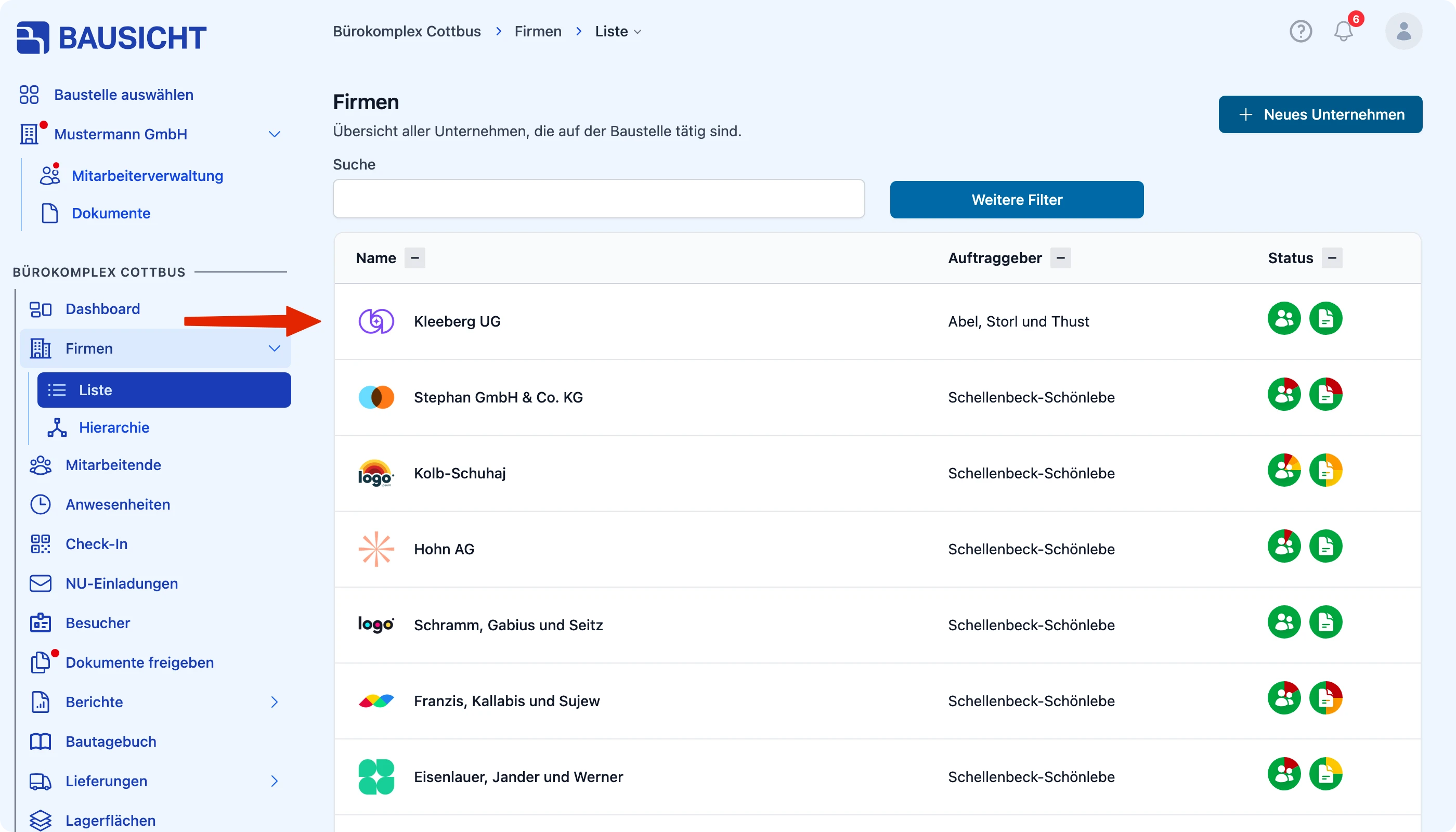Click Hohn AG employee status icon
The height and width of the screenshot is (832, 1456).
tap(1283, 547)
